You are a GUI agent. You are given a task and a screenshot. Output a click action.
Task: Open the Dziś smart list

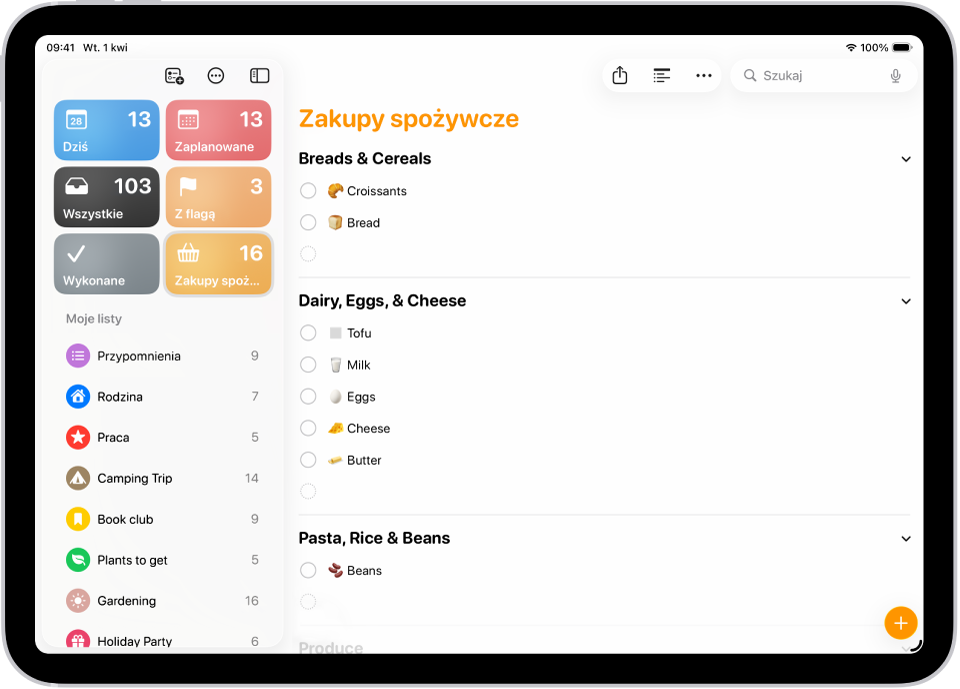point(106,130)
